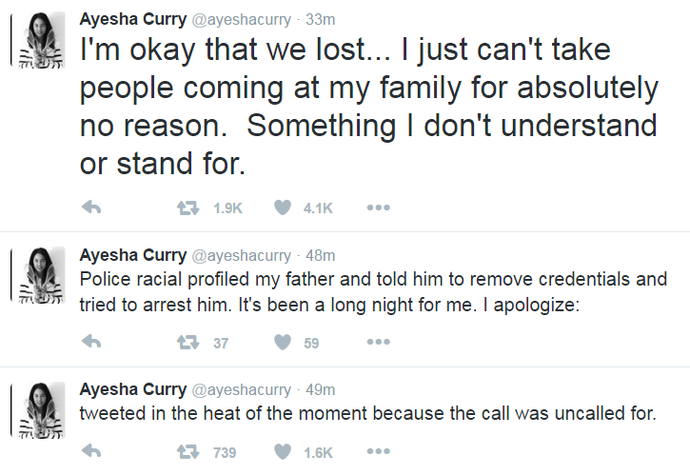
Task: Retweet the tweet with 739 retweets
Action: click(x=185, y=452)
